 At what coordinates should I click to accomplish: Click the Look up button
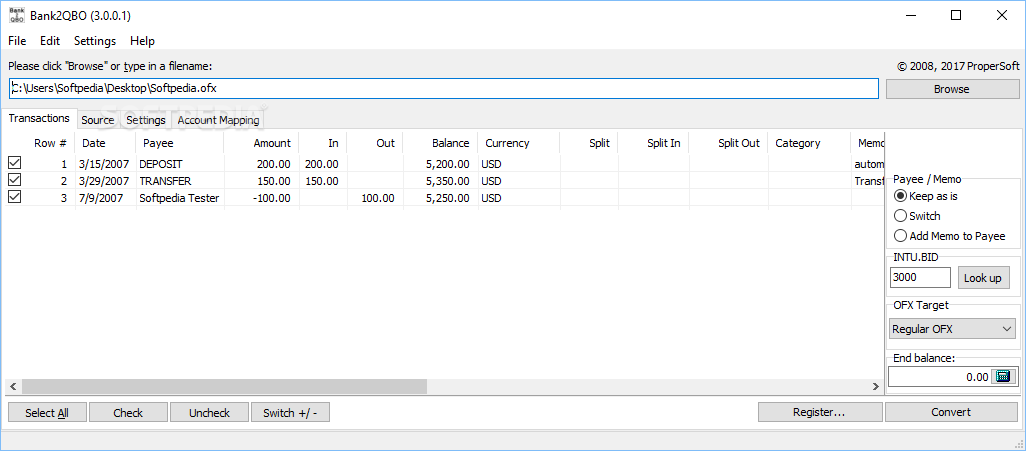click(x=982, y=278)
